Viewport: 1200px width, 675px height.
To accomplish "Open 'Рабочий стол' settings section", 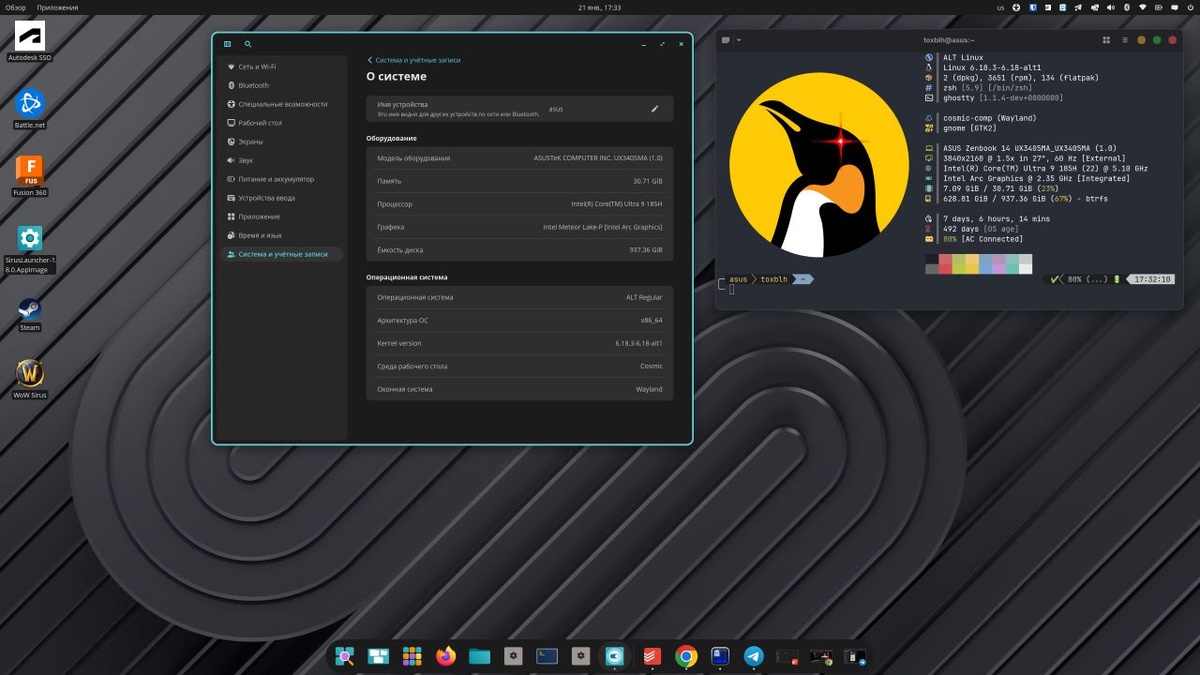I will click(x=282, y=123).
